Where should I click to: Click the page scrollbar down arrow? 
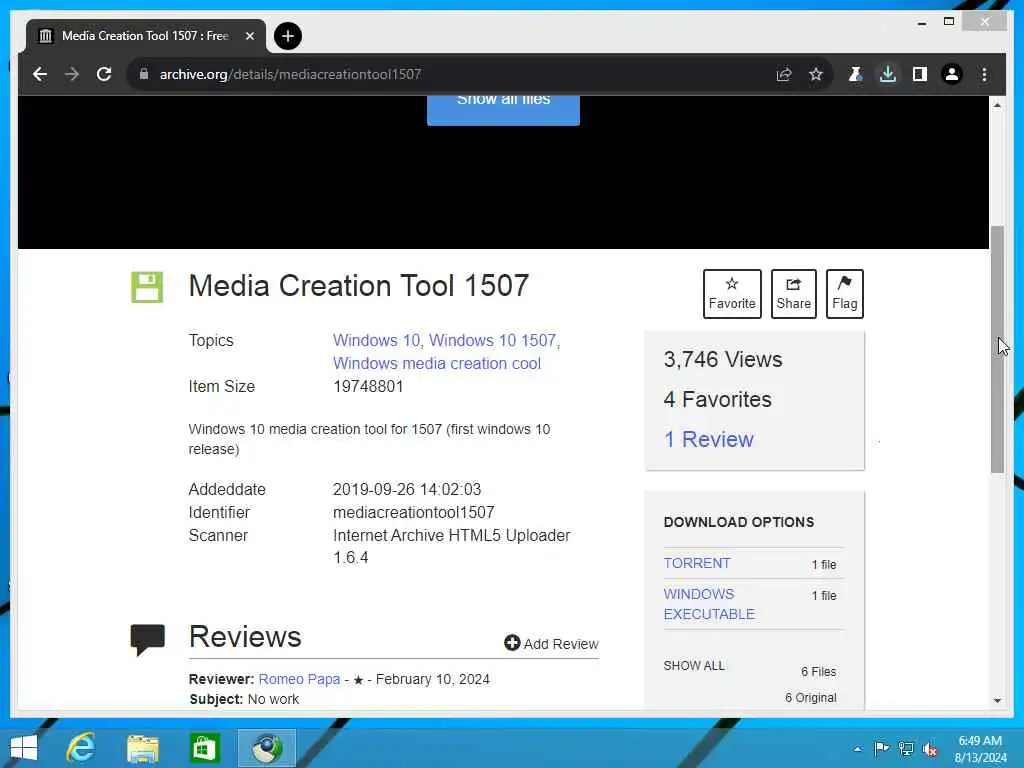pyautogui.click(x=997, y=700)
